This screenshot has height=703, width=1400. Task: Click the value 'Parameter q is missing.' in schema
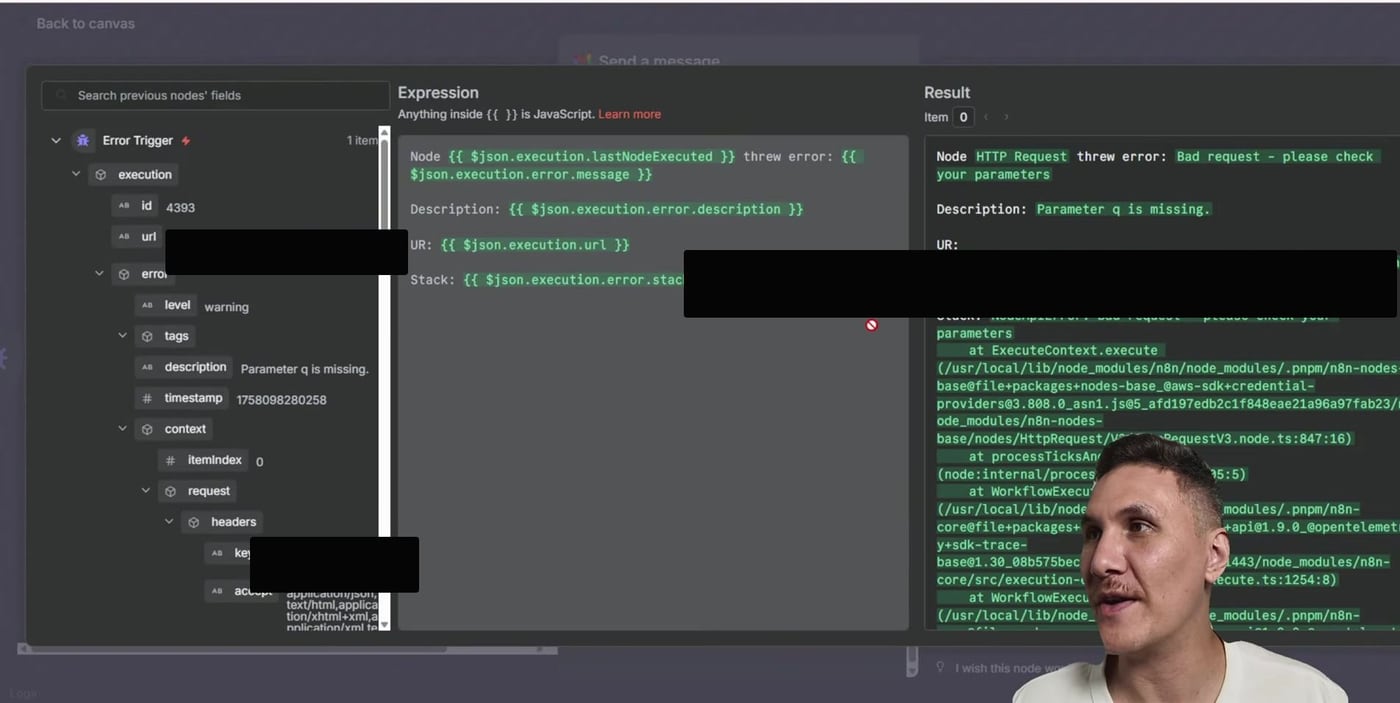pyautogui.click(x=305, y=369)
